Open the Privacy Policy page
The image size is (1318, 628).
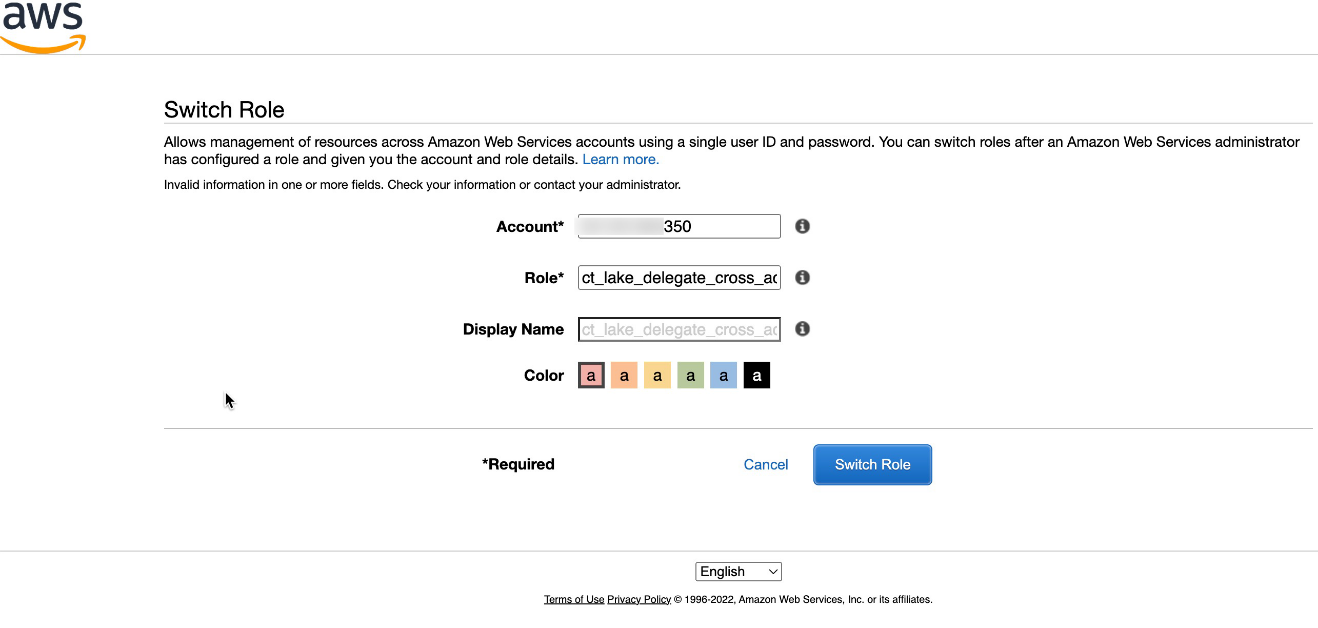point(639,598)
